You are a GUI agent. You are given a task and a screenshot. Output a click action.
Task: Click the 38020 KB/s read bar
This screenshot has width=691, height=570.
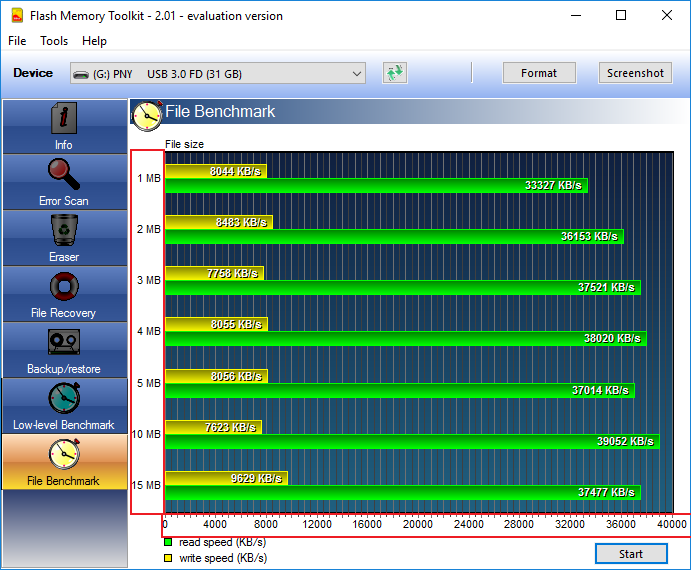click(x=406, y=339)
